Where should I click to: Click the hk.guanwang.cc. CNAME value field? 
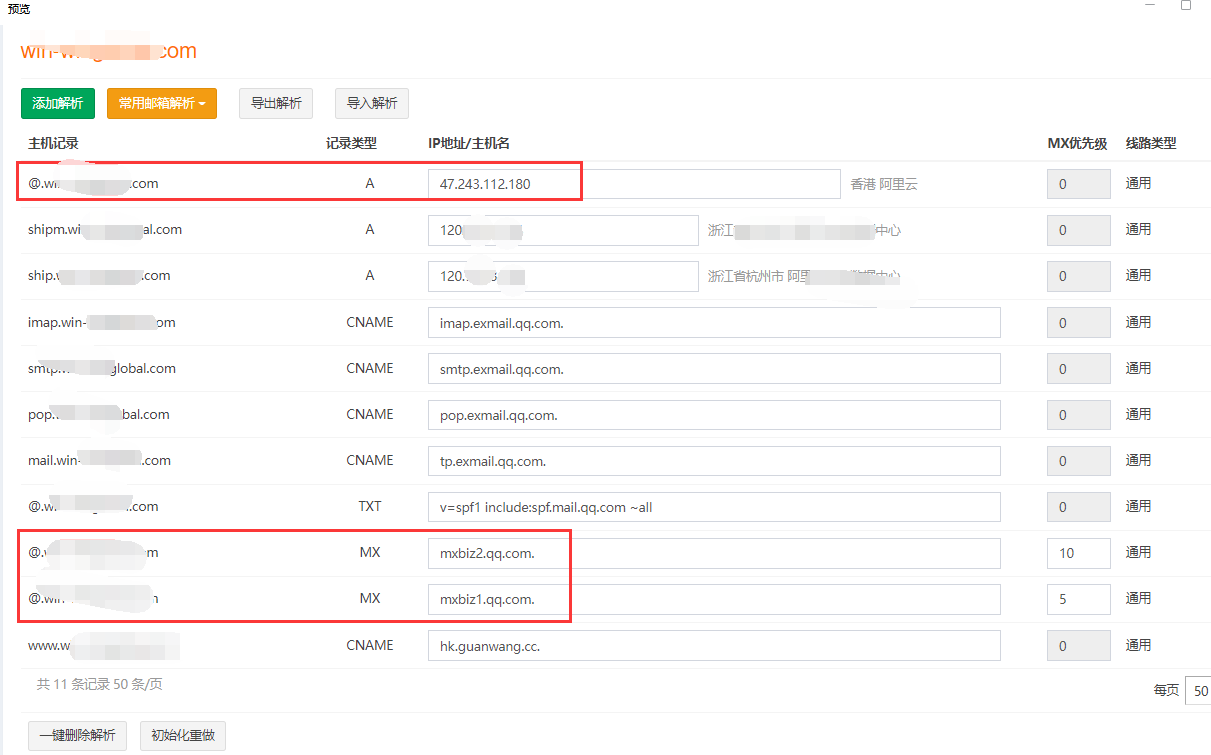[x=713, y=646]
